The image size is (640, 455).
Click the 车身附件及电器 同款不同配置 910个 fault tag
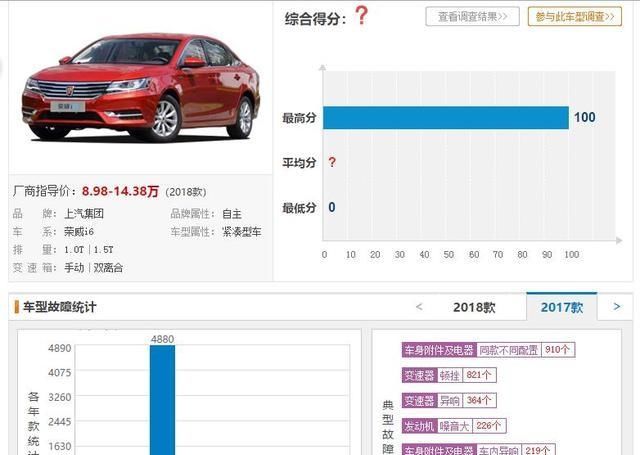coord(488,350)
